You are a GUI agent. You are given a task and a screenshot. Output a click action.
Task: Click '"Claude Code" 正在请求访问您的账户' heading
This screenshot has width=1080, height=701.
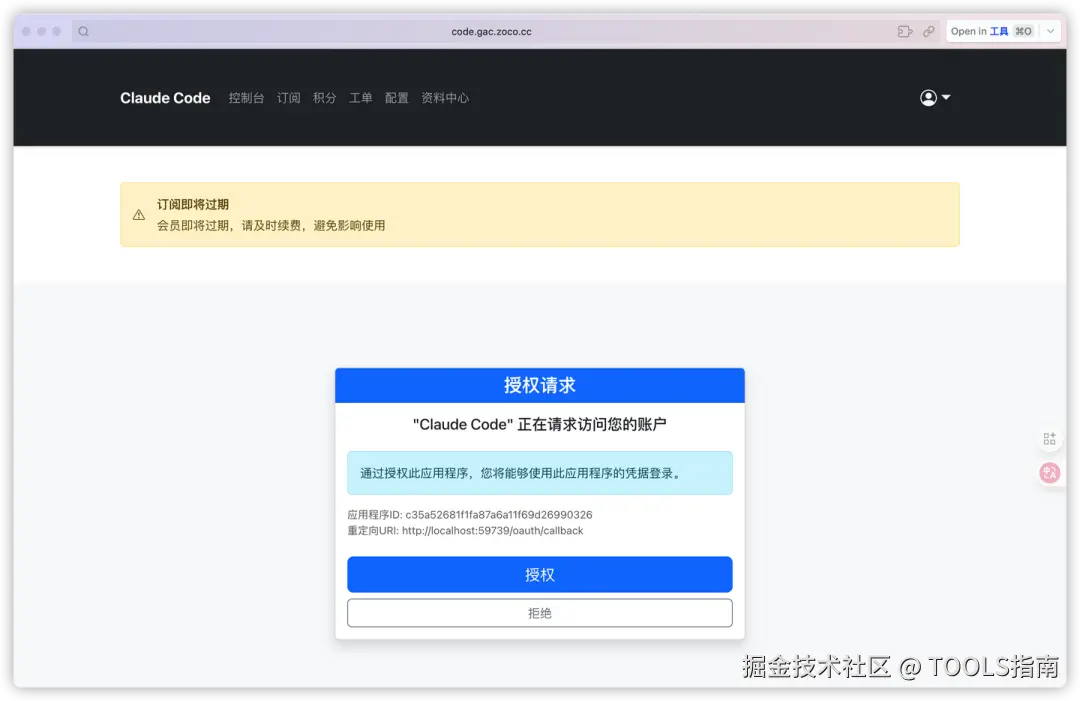click(x=539, y=424)
